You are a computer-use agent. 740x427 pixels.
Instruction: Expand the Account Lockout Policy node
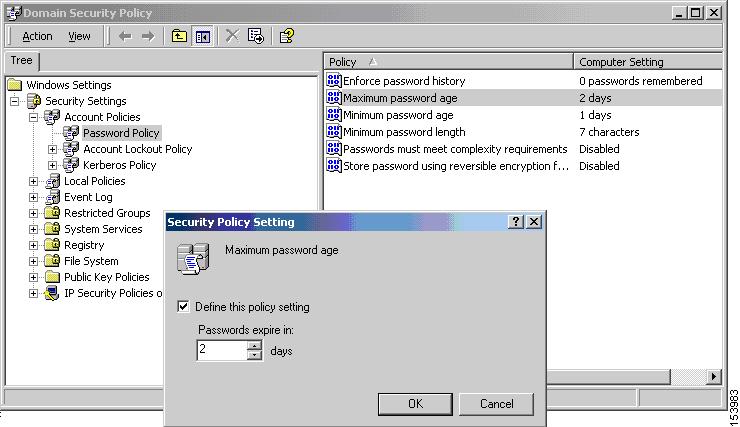[x=52, y=149]
